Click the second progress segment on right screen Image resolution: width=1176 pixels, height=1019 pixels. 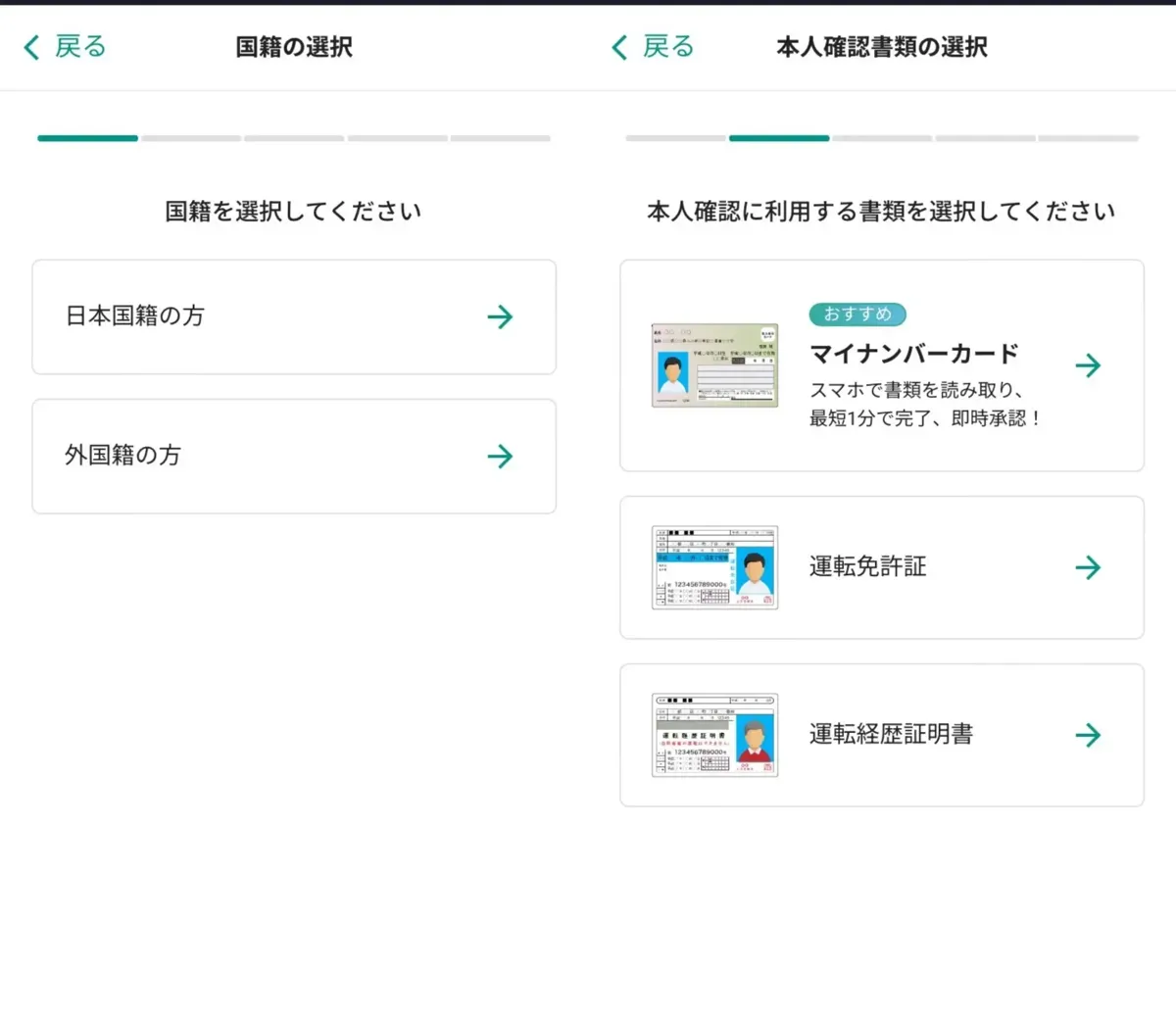click(x=778, y=138)
